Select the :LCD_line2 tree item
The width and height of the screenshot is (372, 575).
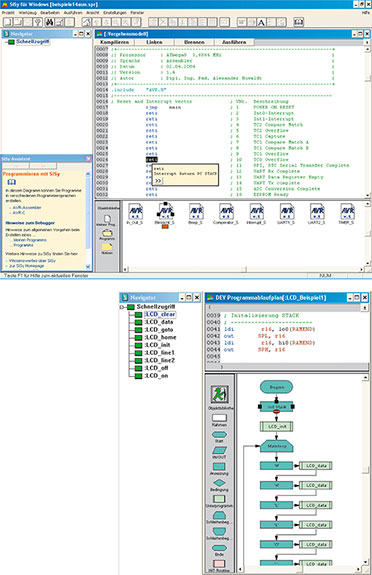[x=160, y=360]
